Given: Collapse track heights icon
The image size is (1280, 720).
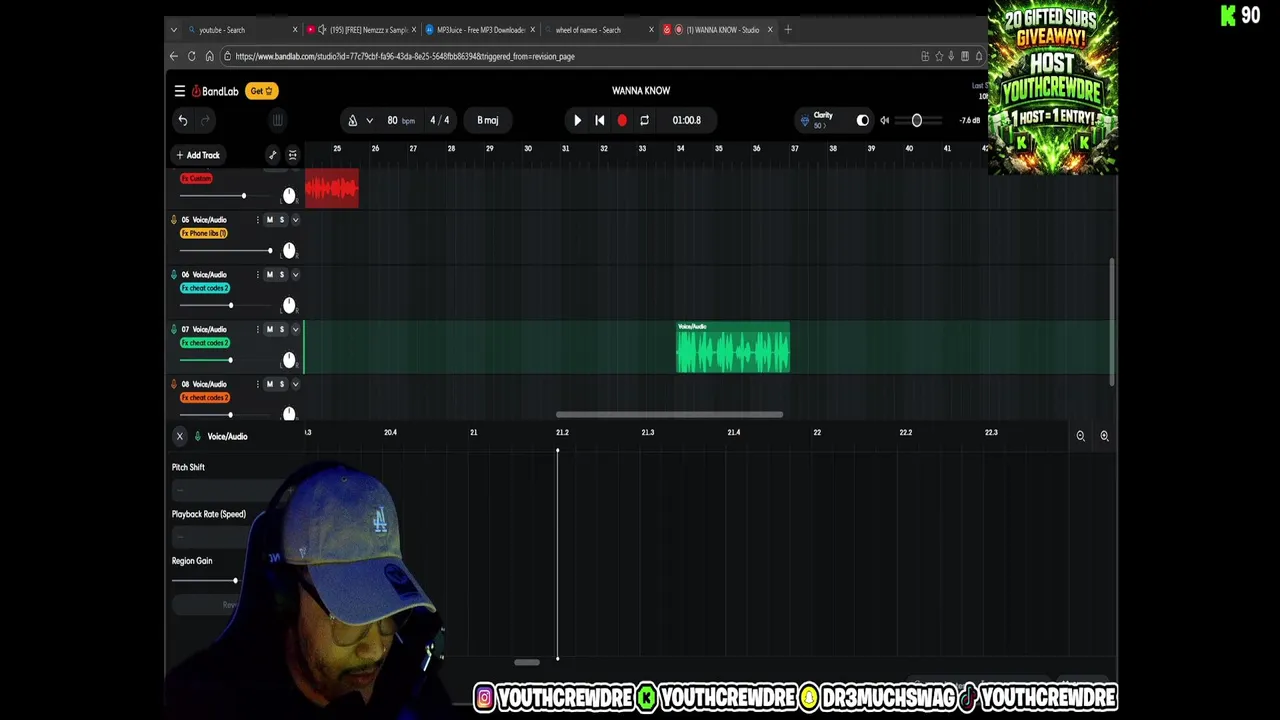Looking at the screenshot, I should (x=293, y=155).
